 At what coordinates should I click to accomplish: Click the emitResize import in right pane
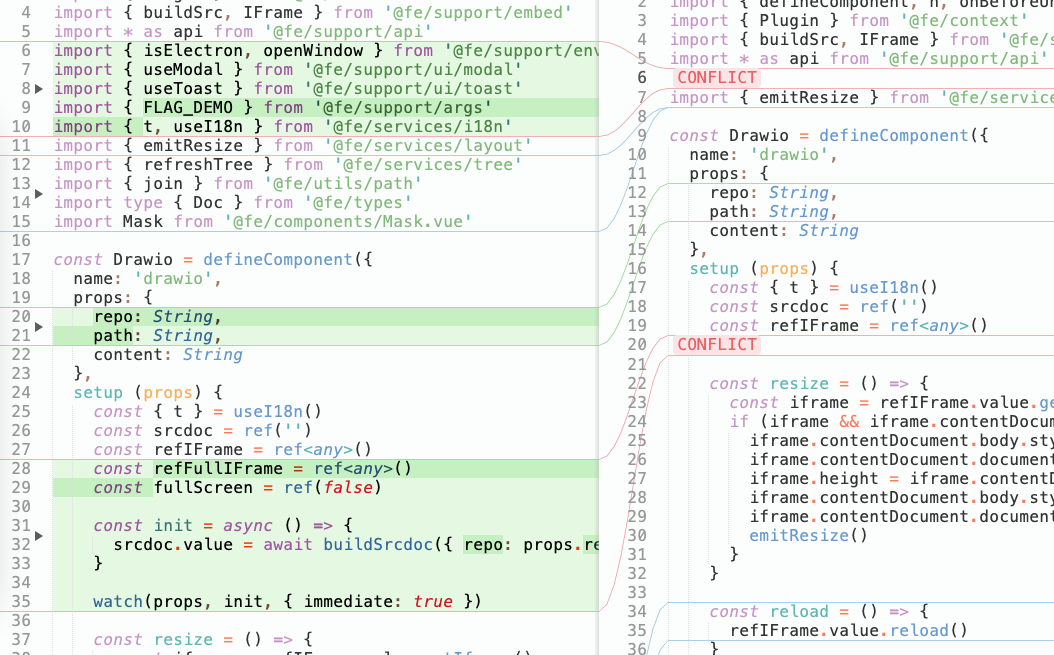click(x=860, y=97)
